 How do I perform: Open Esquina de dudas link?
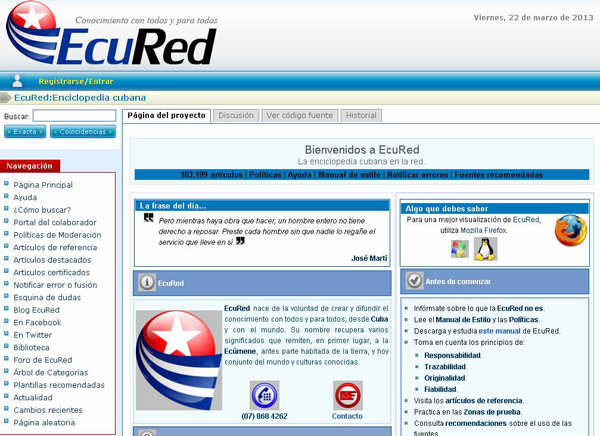47,297
